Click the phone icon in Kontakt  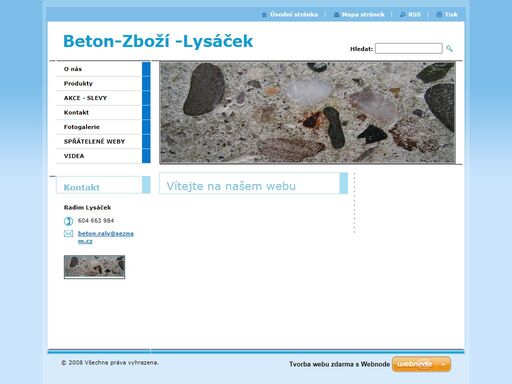click(68, 221)
